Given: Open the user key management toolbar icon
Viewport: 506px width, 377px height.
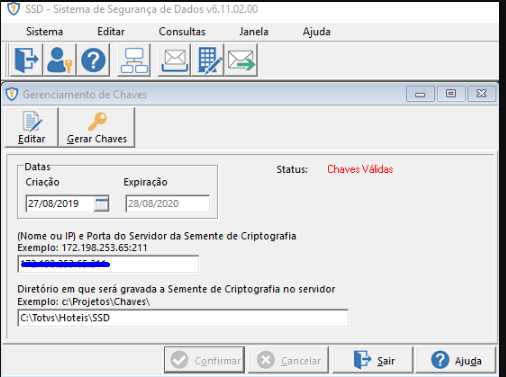Looking at the screenshot, I should (60, 60).
